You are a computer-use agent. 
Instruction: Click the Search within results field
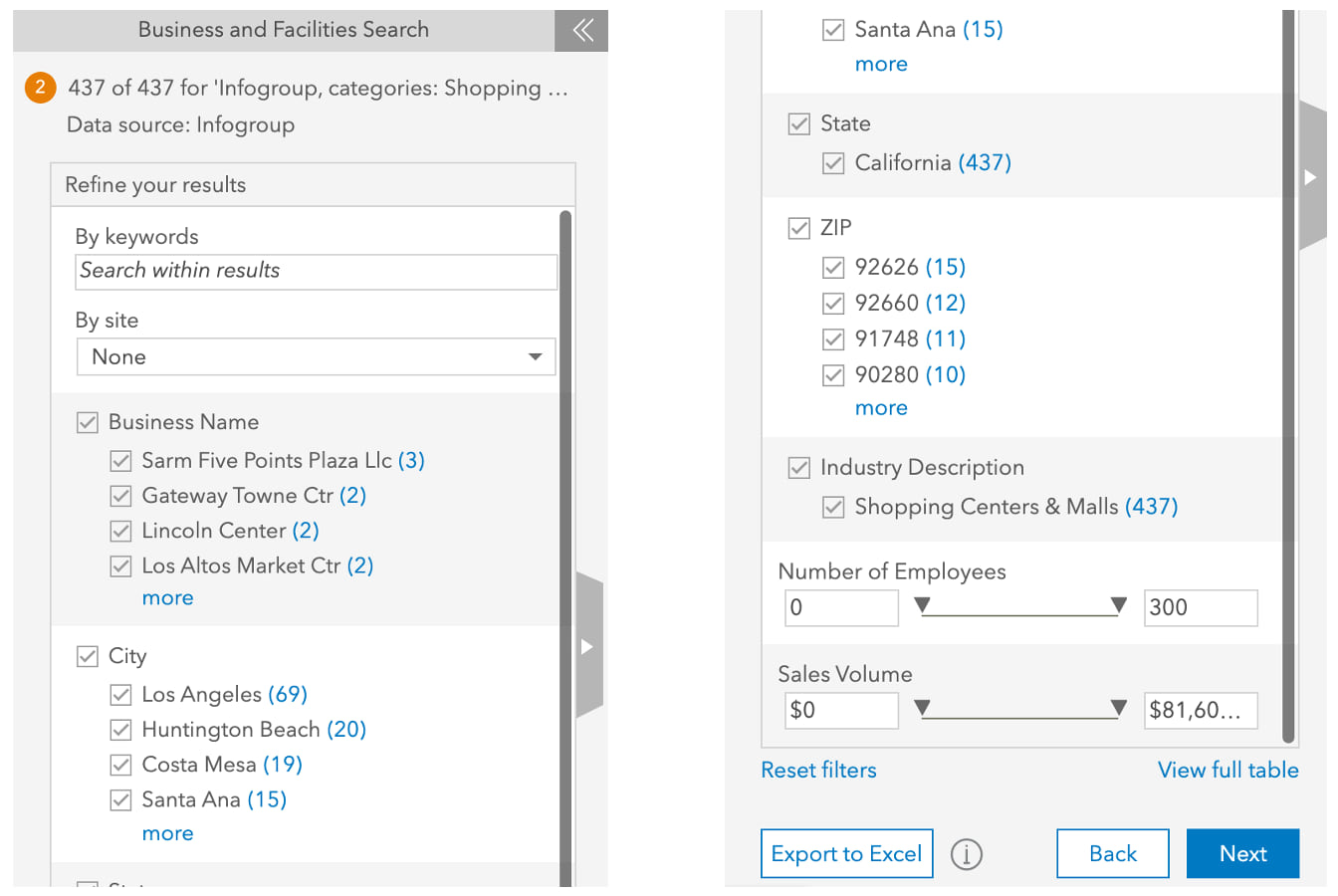coord(316,271)
